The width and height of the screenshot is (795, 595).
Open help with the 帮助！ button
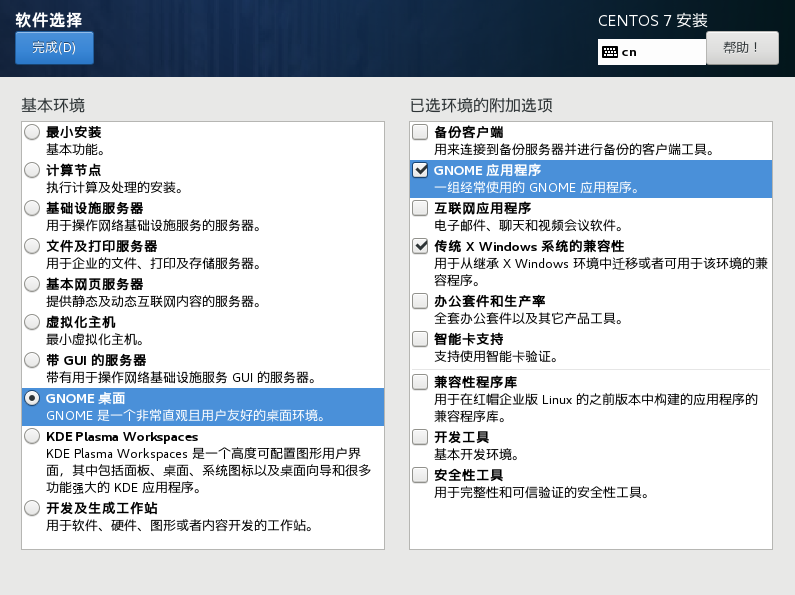click(742, 48)
